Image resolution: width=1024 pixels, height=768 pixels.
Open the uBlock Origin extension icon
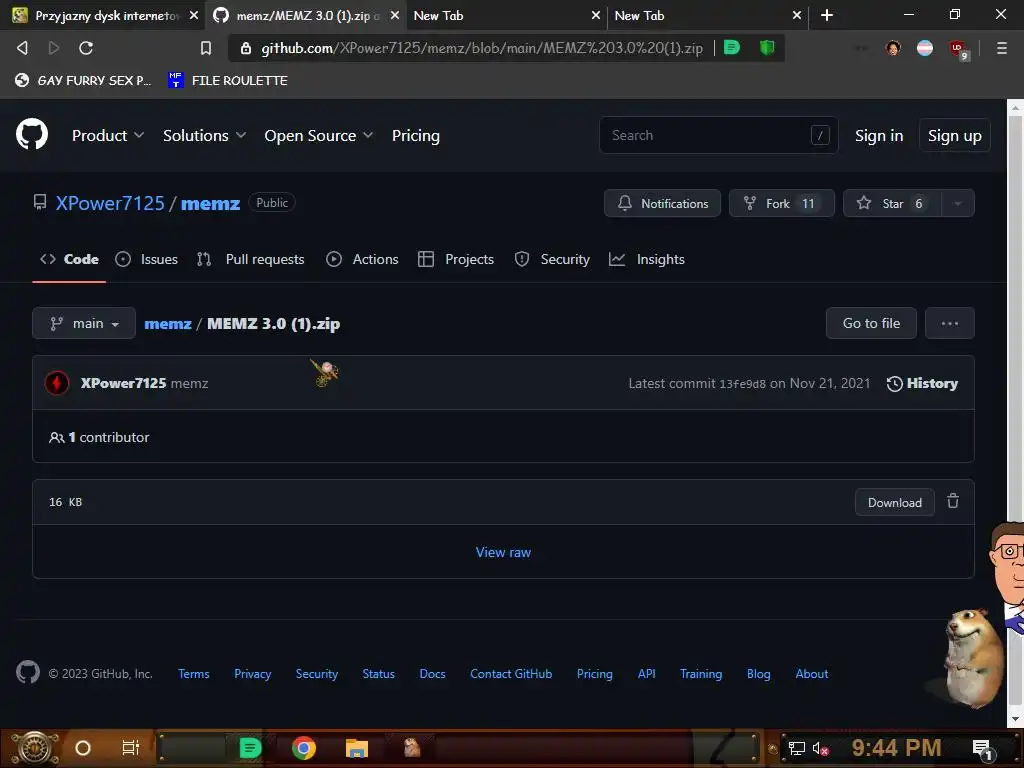tap(958, 49)
